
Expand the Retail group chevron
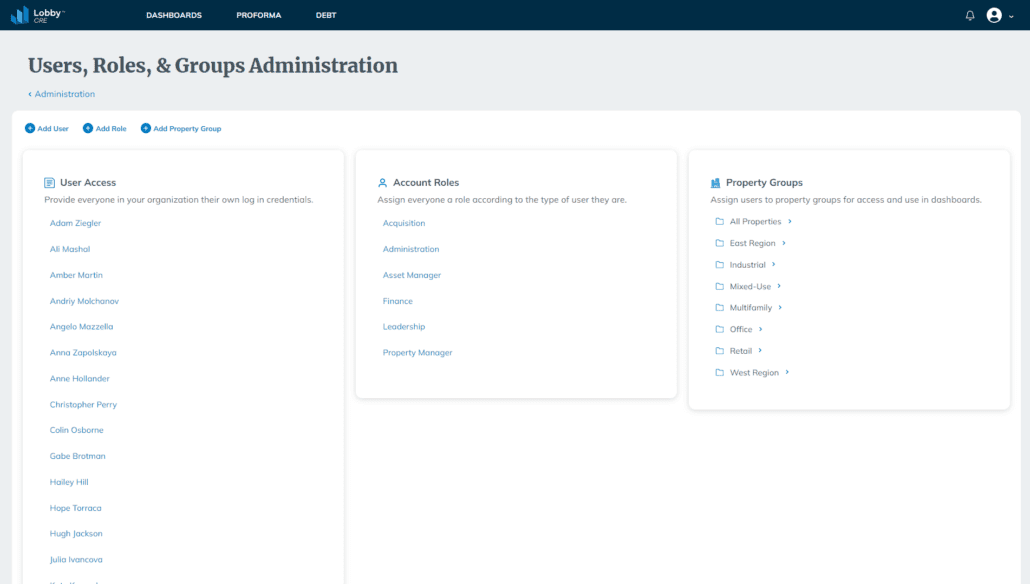(x=760, y=351)
